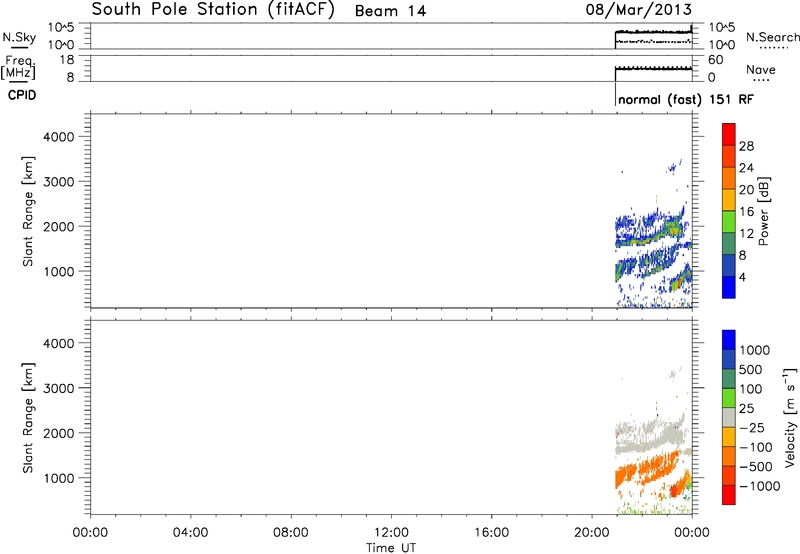Select the gray velocity band near 2000 km
The height and width of the screenshot is (554, 800).
[649, 436]
